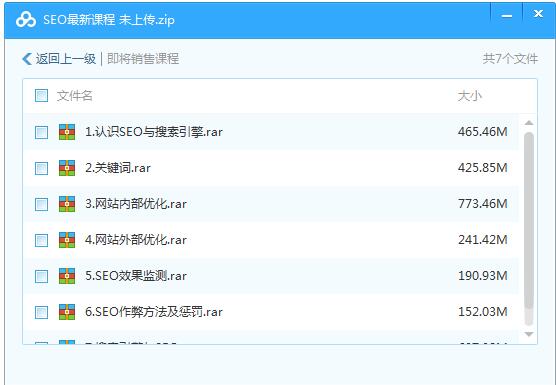
Task: Click the RAR icon for 6.SEO作弊方法及惩罚.rar
Action: click(67, 312)
